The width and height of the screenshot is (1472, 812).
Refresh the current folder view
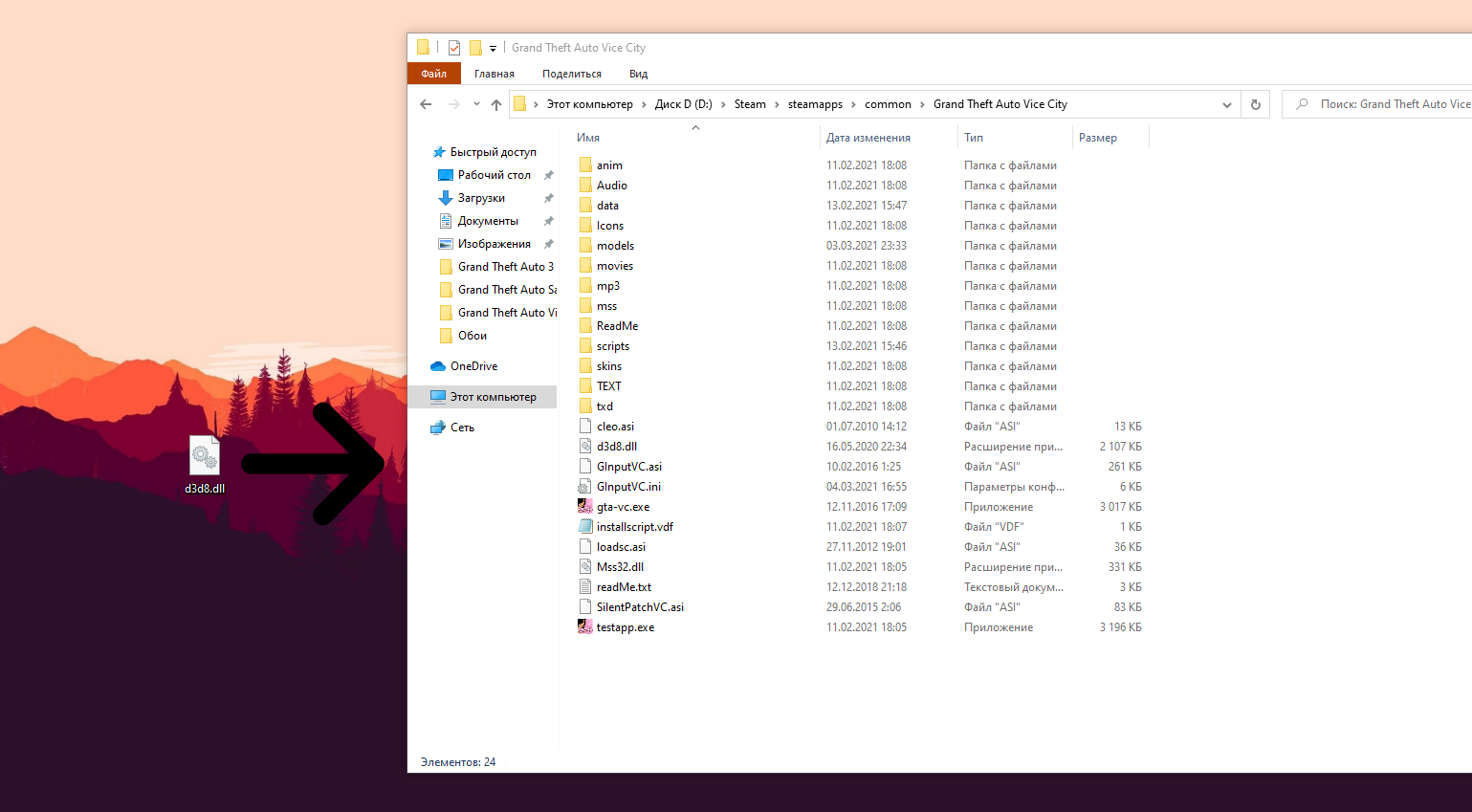coord(1255,104)
